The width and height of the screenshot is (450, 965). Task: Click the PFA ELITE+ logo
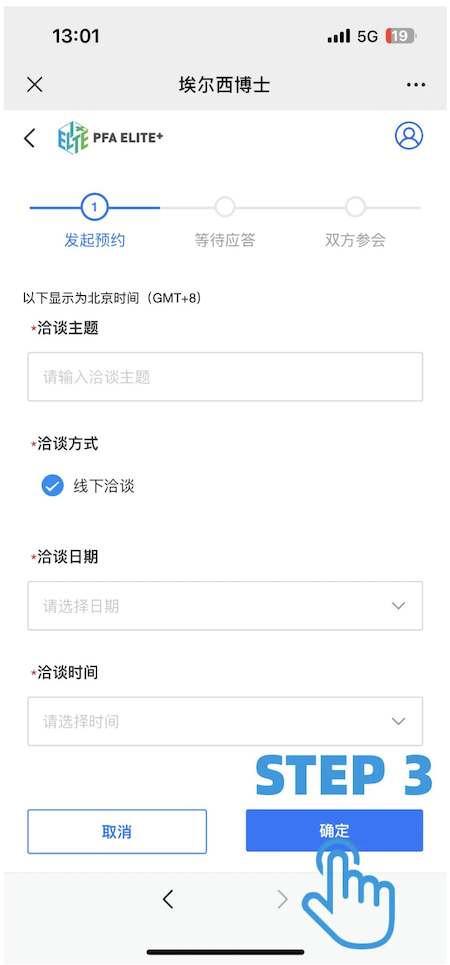pos(111,137)
